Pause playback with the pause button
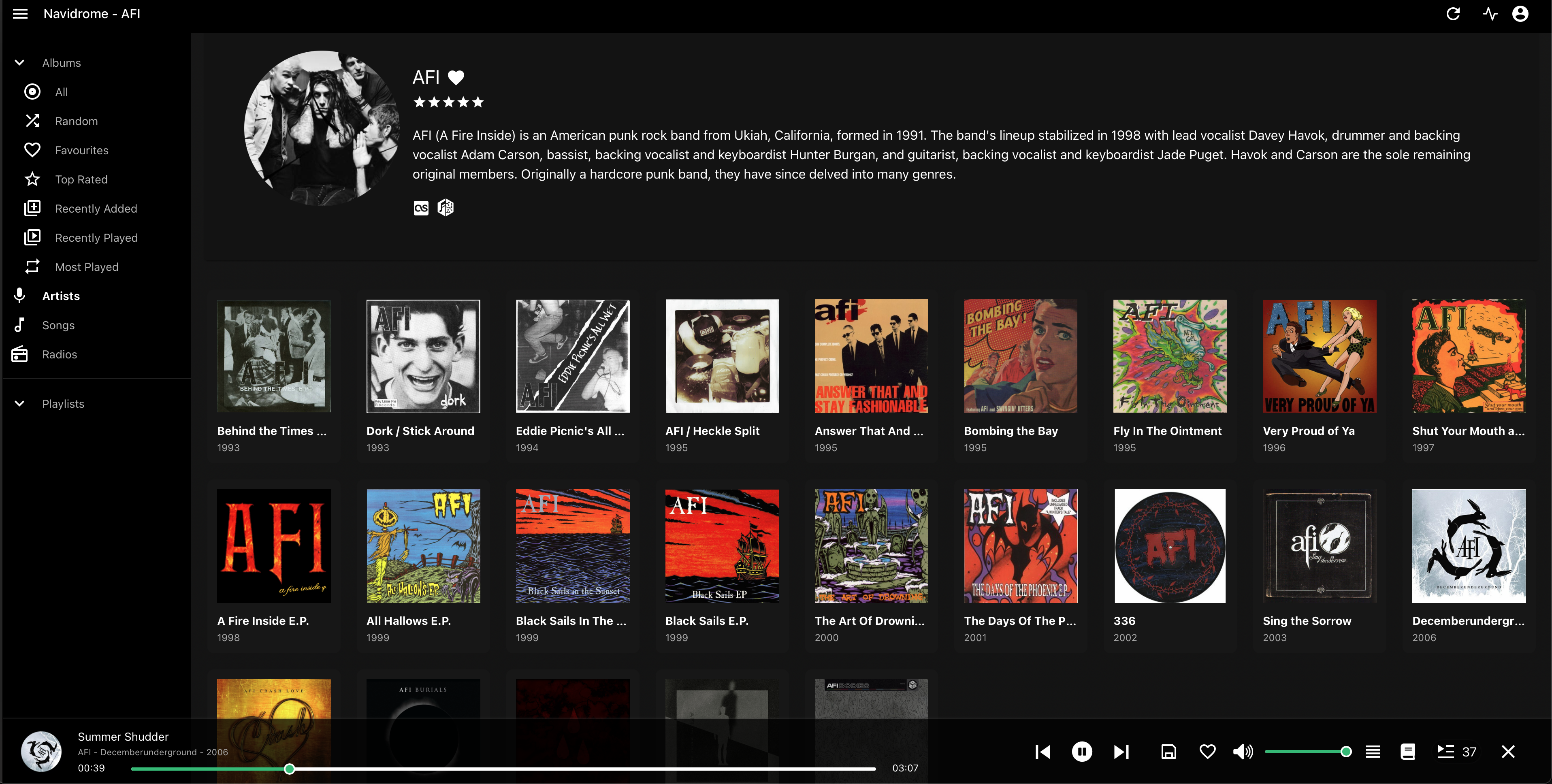This screenshot has height=784, width=1552. click(x=1081, y=752)
